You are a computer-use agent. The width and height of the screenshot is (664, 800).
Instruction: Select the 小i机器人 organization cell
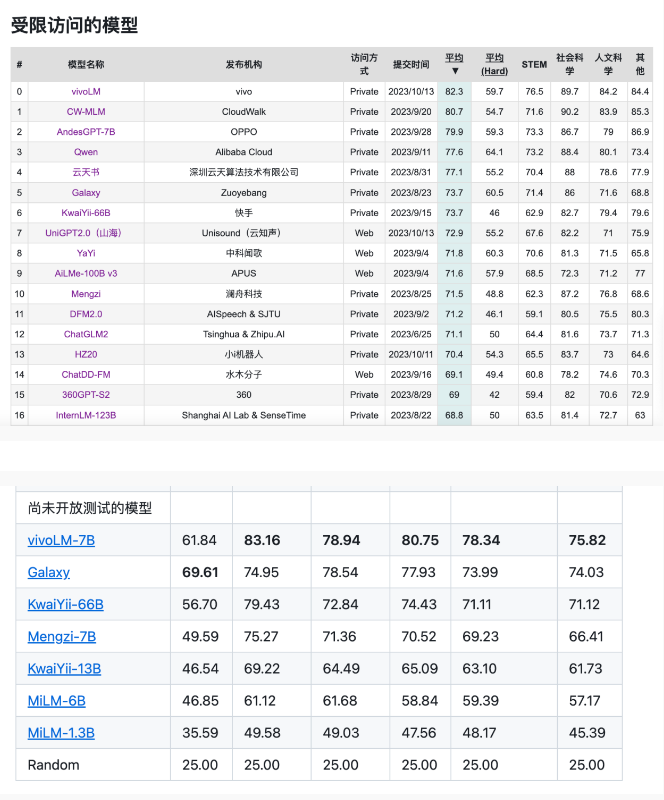(244, 354)
